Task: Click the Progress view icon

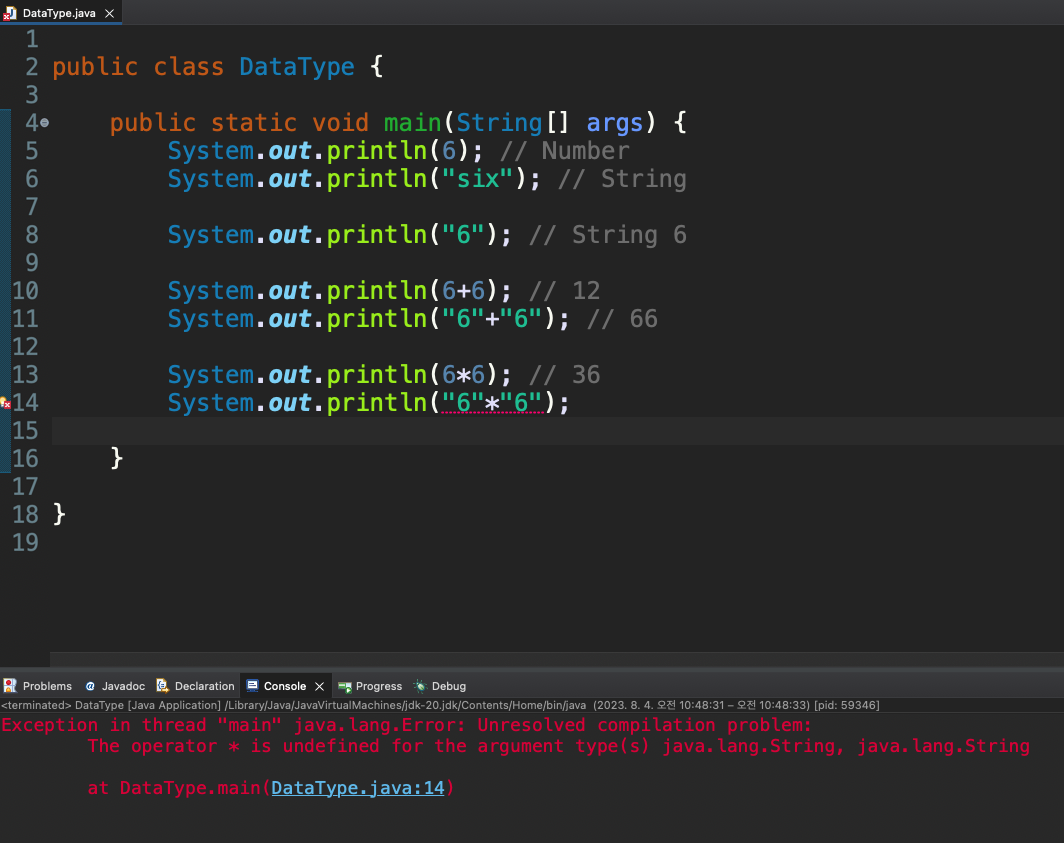Action: click(x=345, y=686)
